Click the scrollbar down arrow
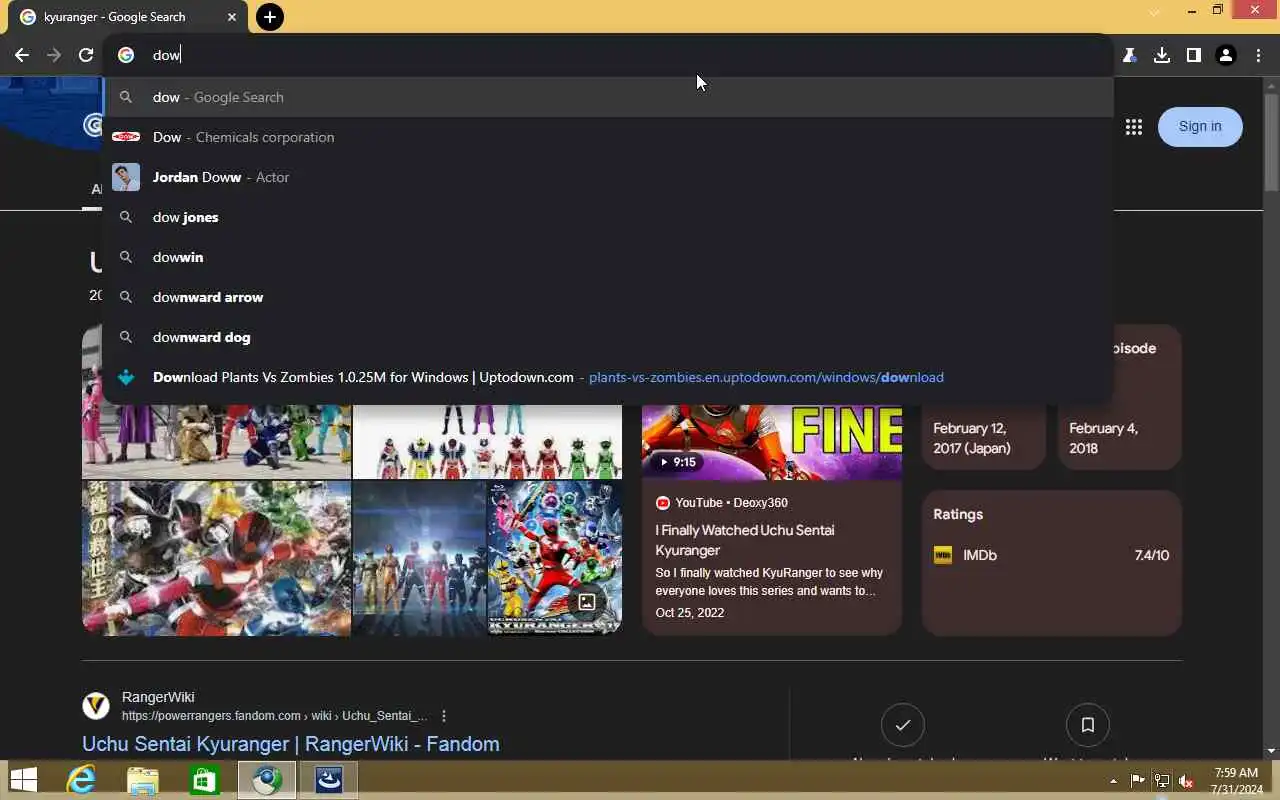Screen dimensions: 1280x800 [x=1271, y=750]
